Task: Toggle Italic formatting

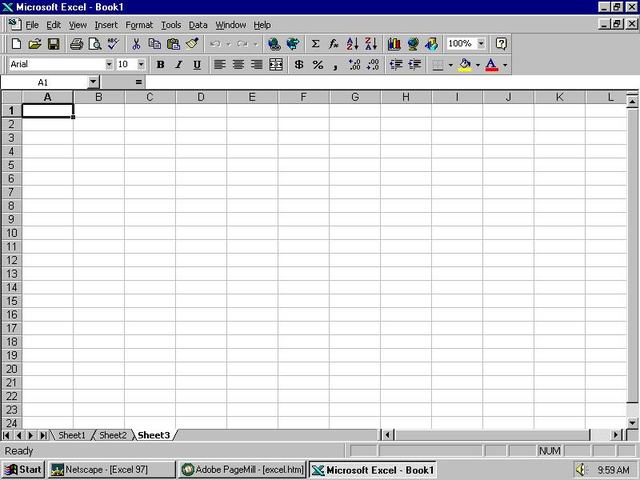Action: tap(179, 64)
